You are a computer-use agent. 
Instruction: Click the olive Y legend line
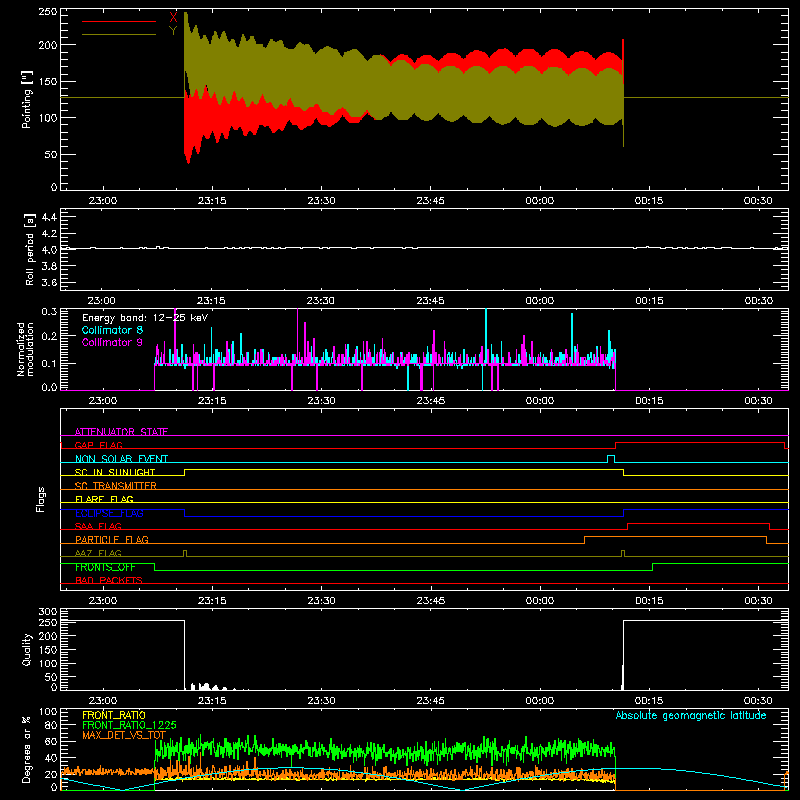[x=119, y=34]
